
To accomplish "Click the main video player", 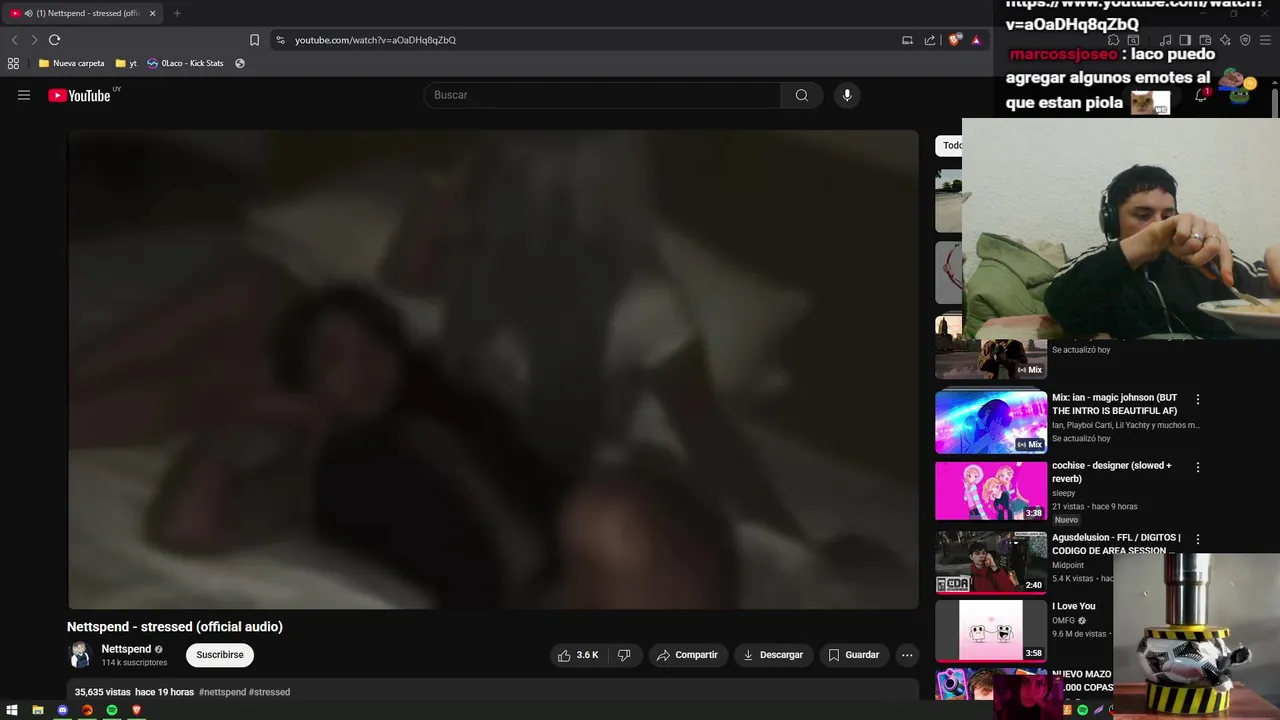I will pyautogui.click(x=493, y=369).
